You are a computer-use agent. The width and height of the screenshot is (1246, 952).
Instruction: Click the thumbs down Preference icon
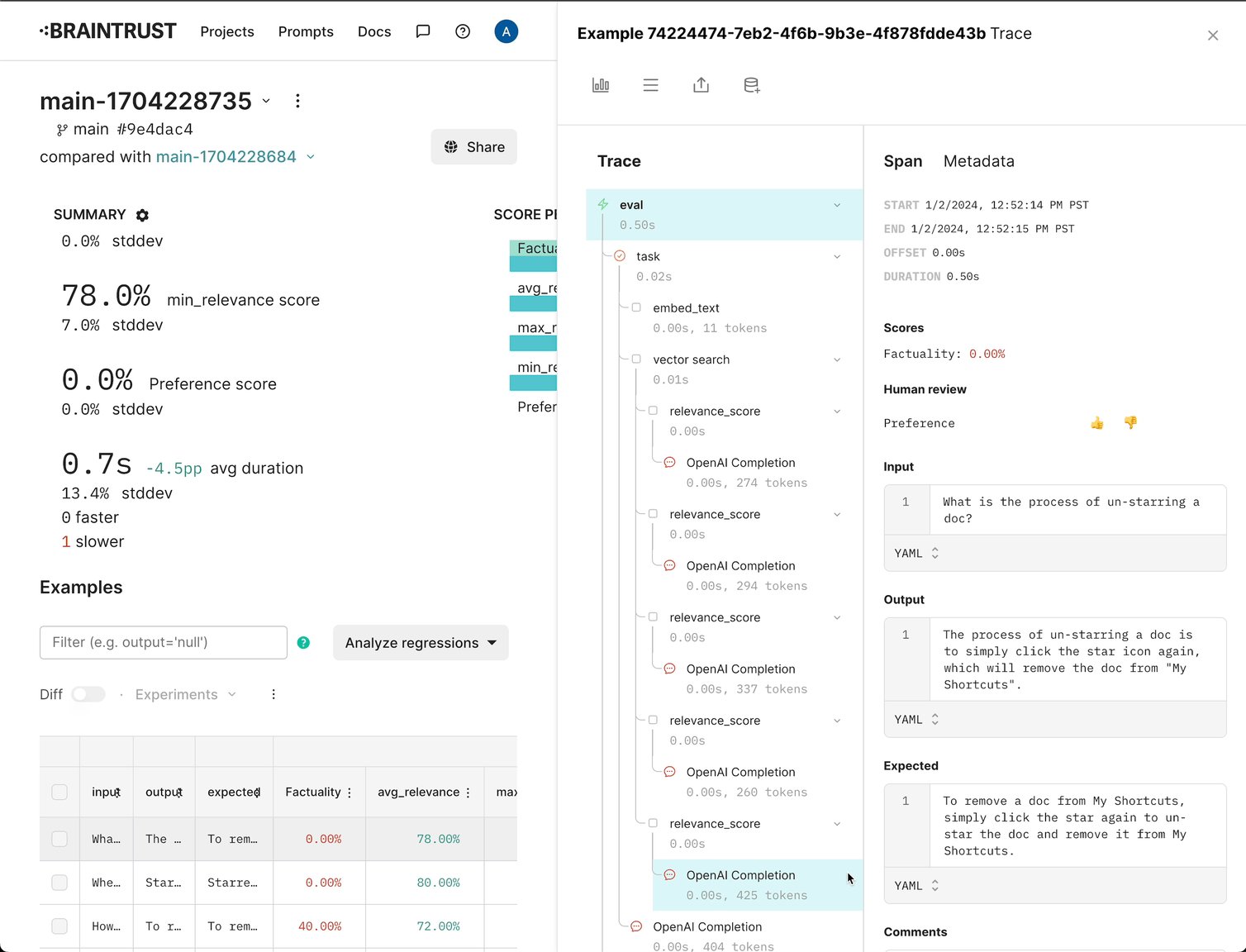pyautogui.click(x=1130, y=422)
